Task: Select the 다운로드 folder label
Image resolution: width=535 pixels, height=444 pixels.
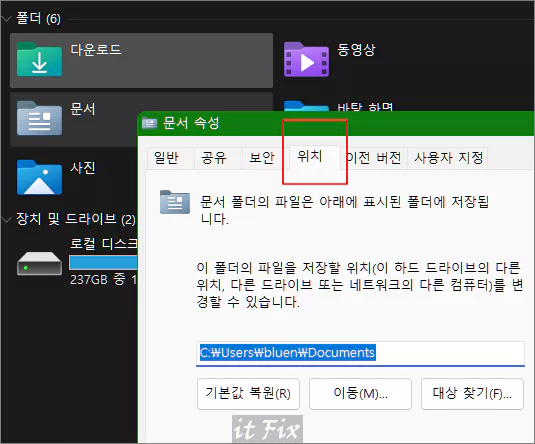Action: pos(96,50)
